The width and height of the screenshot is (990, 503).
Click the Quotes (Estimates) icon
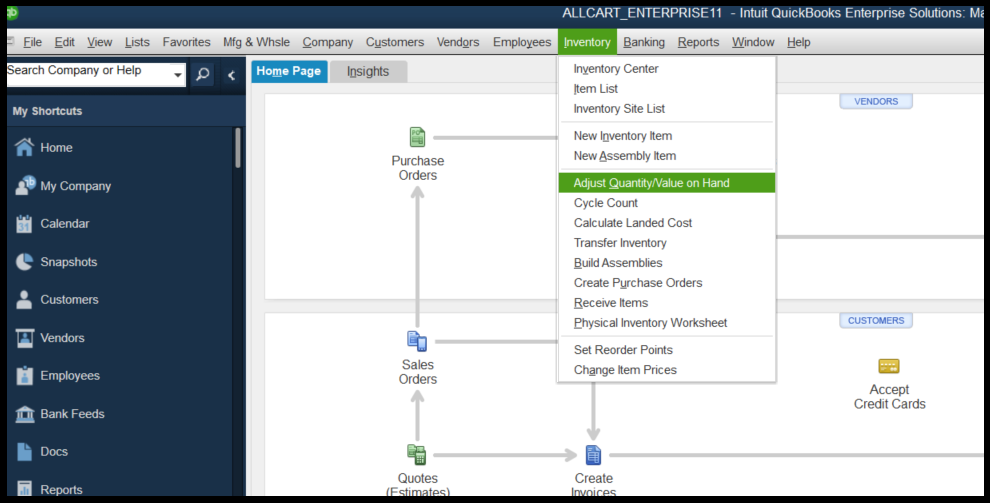coord(417,455)
